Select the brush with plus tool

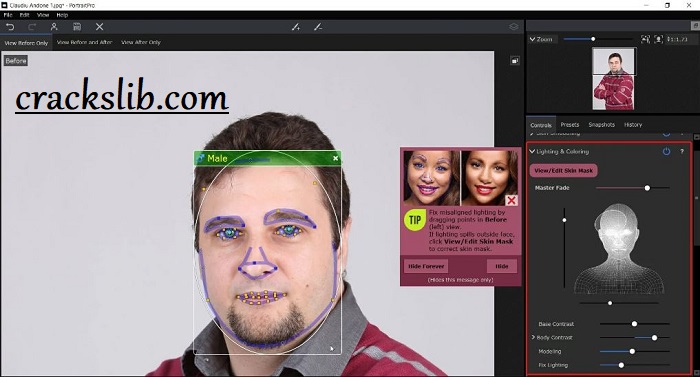point(296,27)
